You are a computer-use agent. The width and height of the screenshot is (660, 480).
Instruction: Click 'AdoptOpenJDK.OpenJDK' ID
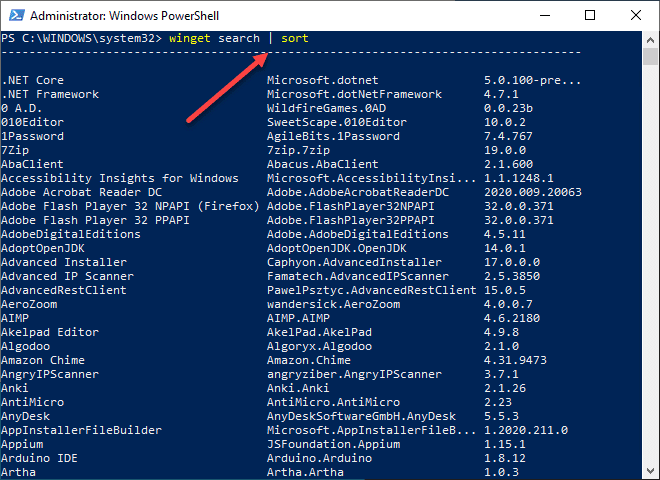click(x=337, y=248)
